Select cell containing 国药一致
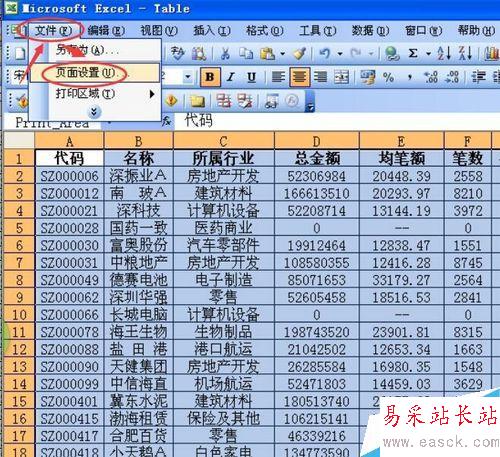This screenshot has height=457, width=500. pos(139,228)
